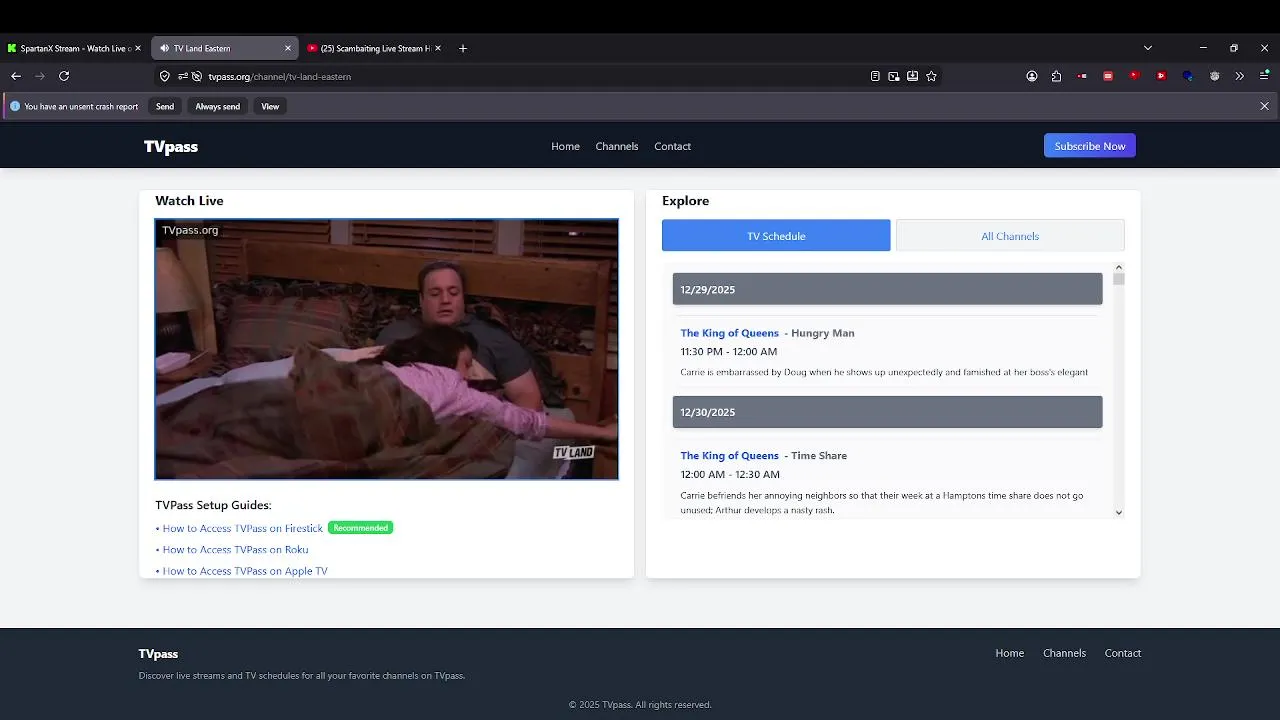
Task: Open How to Access TVPass on Firestick
Action: coord(243,528)
